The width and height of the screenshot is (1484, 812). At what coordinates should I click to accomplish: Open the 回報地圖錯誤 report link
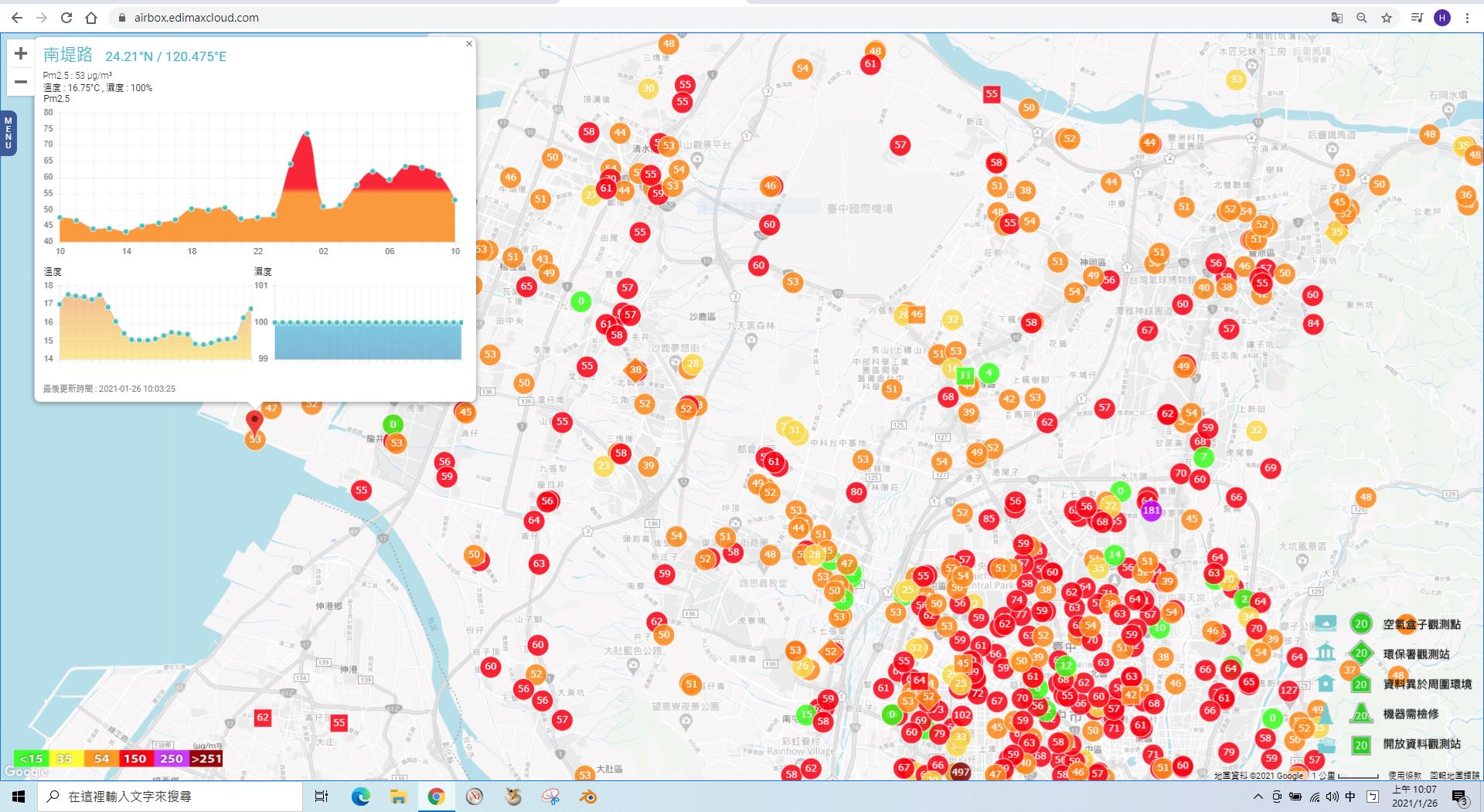1455,775
